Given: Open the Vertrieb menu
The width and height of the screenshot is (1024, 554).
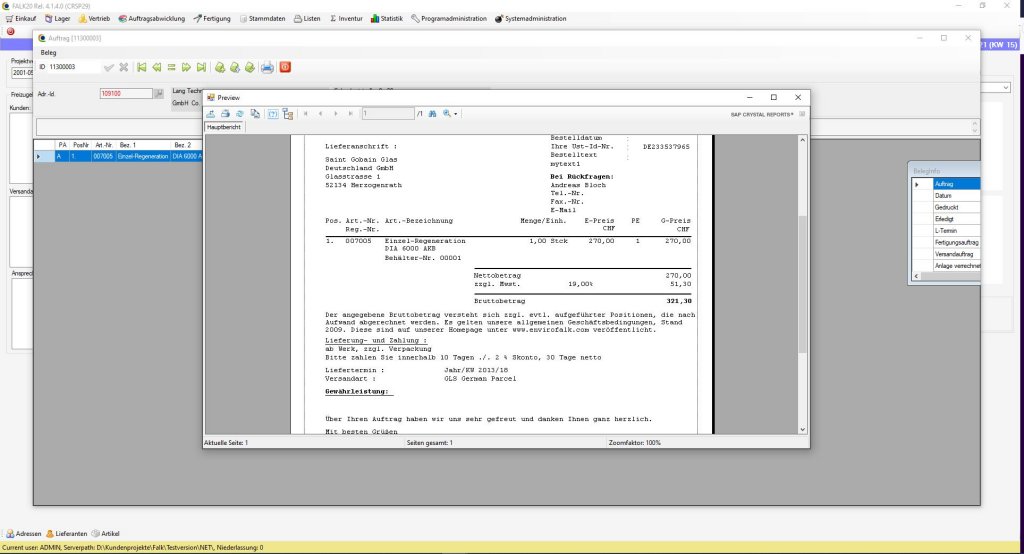Looking at the screenshot, I should point(93,18).
